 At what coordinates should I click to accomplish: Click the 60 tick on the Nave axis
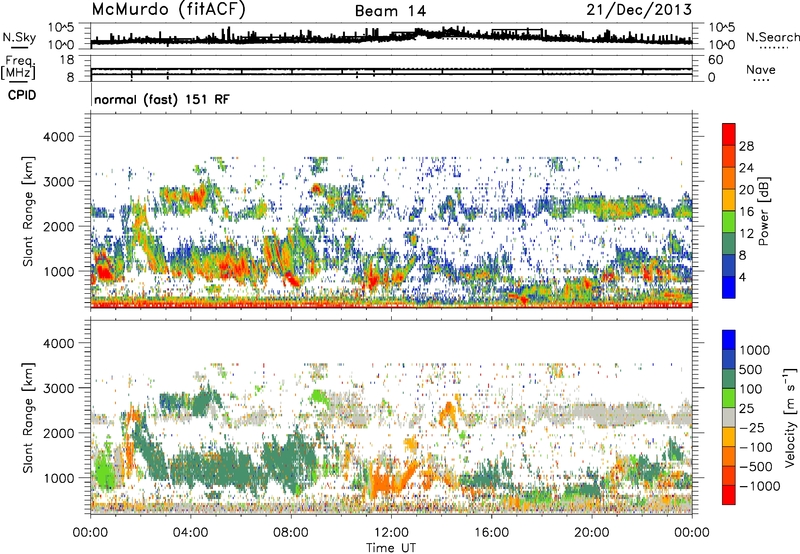point(716,60)
